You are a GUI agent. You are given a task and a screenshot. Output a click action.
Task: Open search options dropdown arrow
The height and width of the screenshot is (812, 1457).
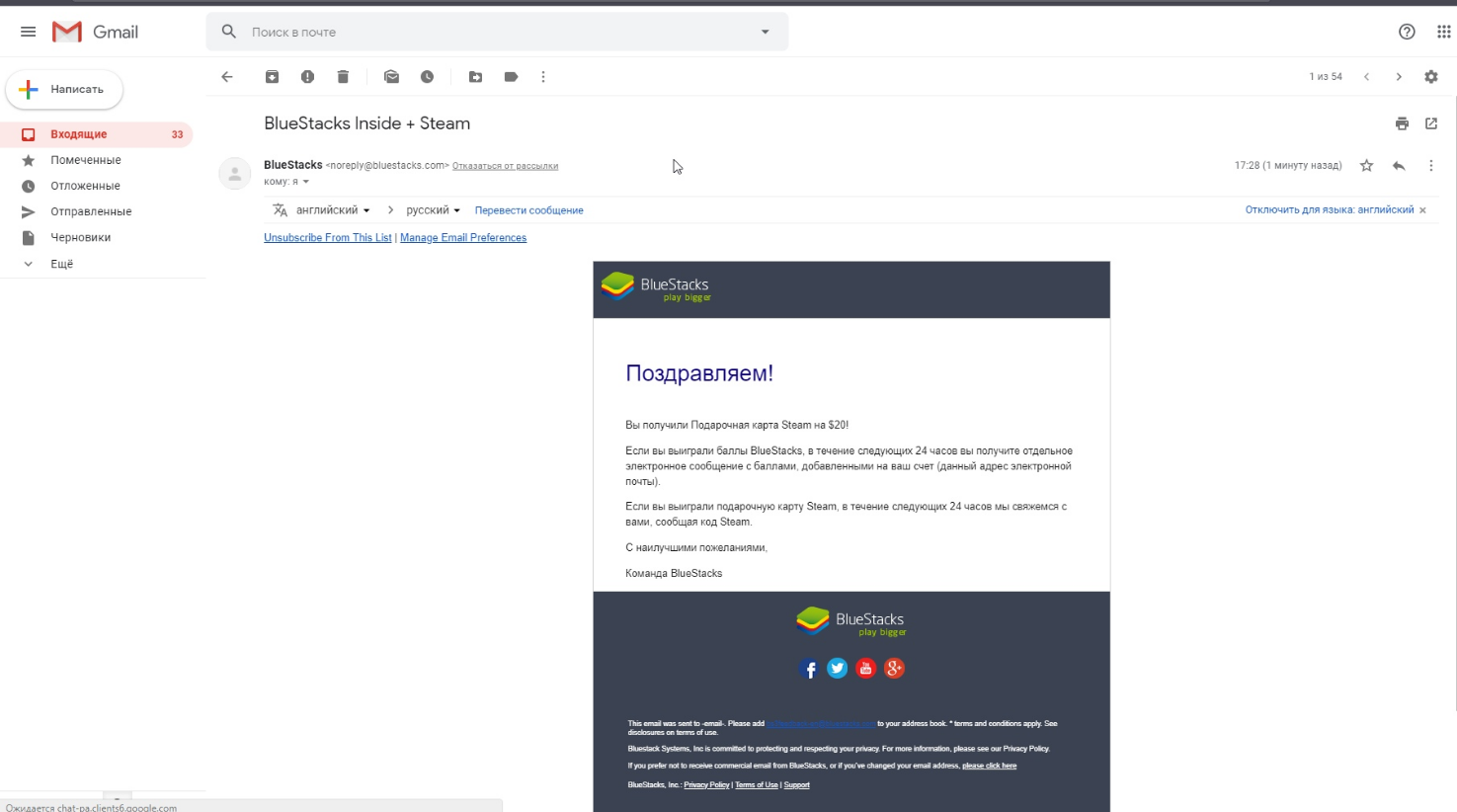click(765, 32)
